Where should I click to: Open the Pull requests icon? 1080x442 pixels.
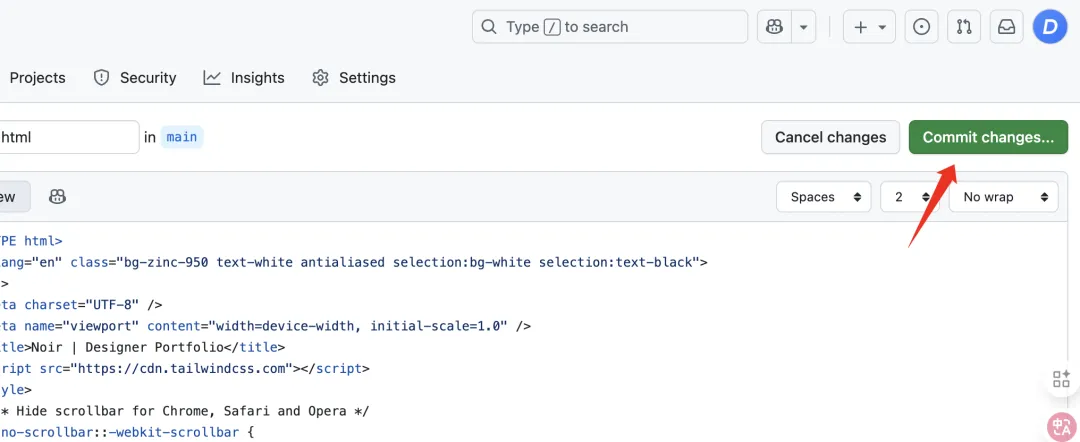click(x=964, y=27)
